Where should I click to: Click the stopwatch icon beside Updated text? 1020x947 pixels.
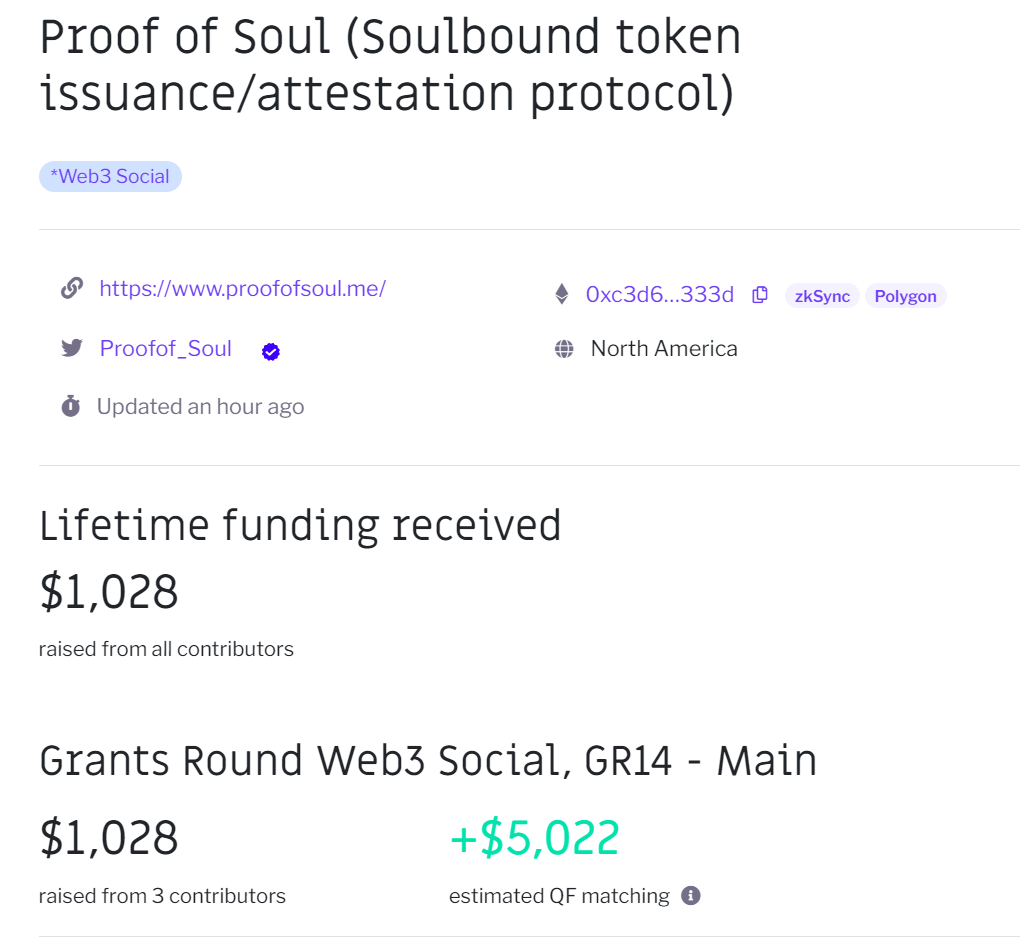point(71,406)
